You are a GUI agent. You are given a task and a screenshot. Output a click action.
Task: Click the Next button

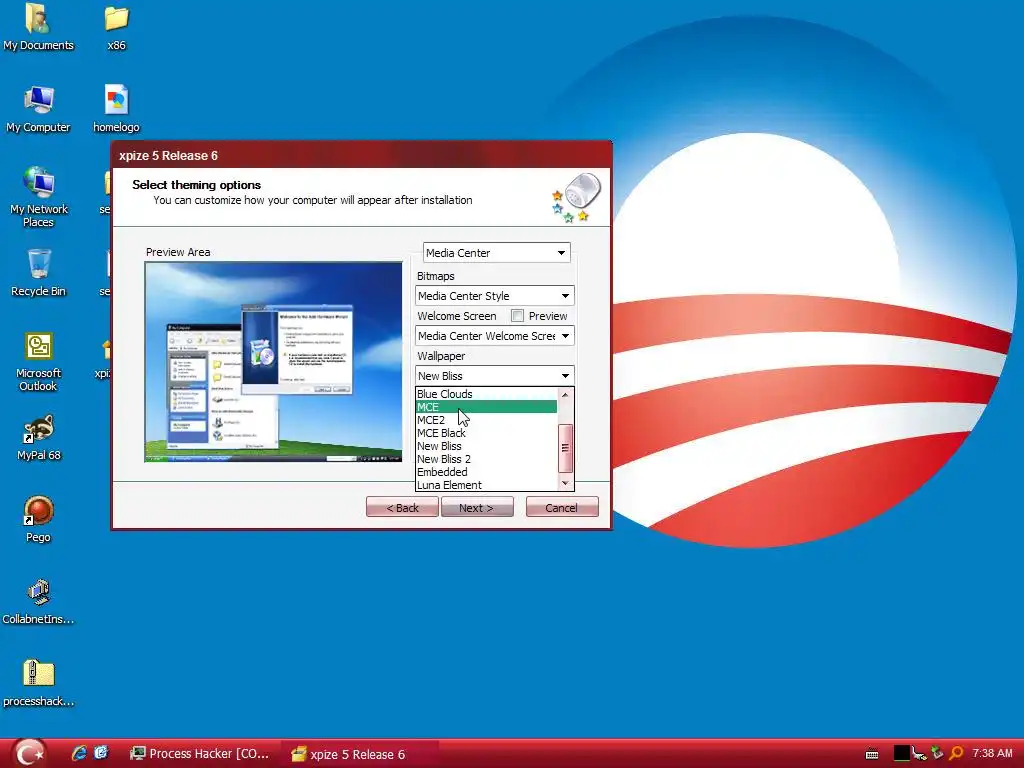[477, 507]
